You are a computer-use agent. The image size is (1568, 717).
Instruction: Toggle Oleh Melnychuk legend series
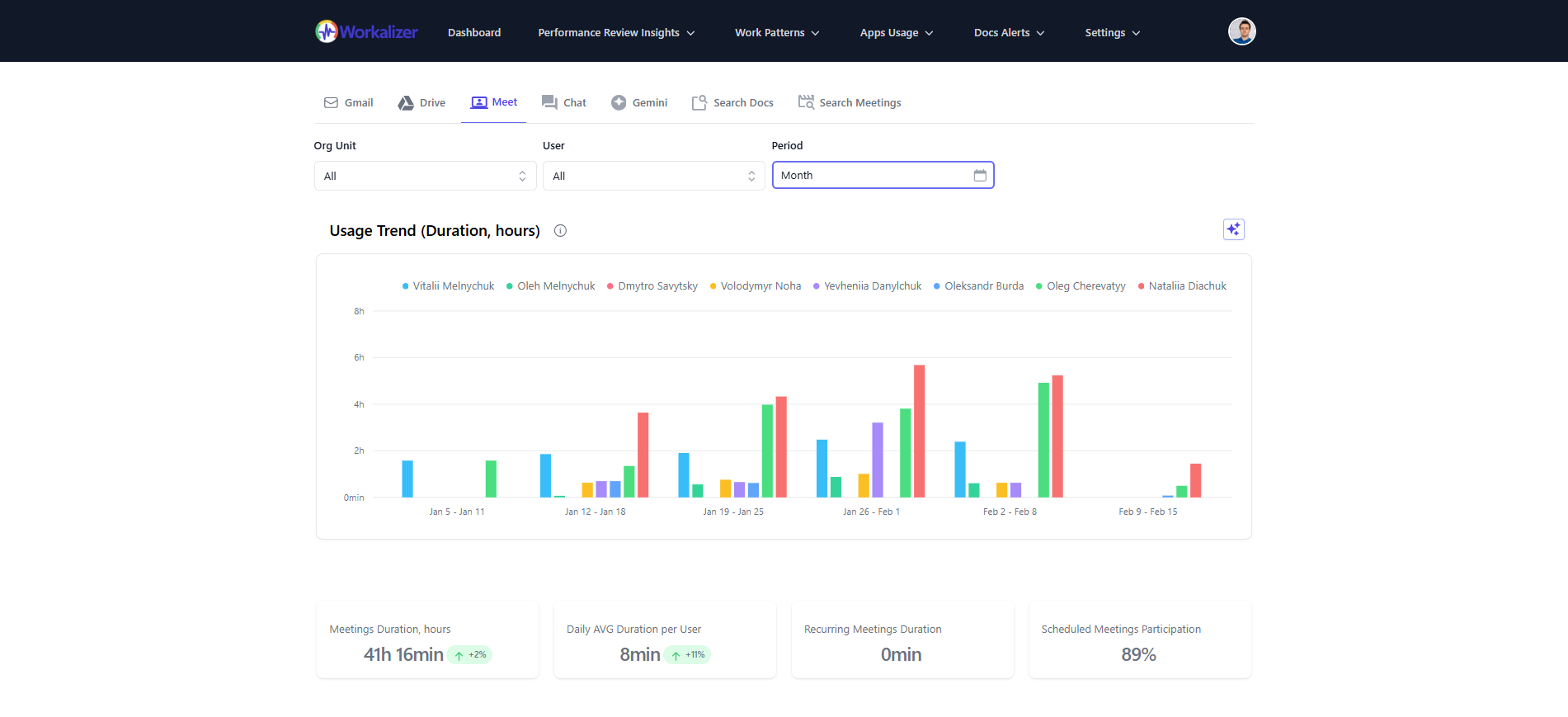click(x=550, y=286)
